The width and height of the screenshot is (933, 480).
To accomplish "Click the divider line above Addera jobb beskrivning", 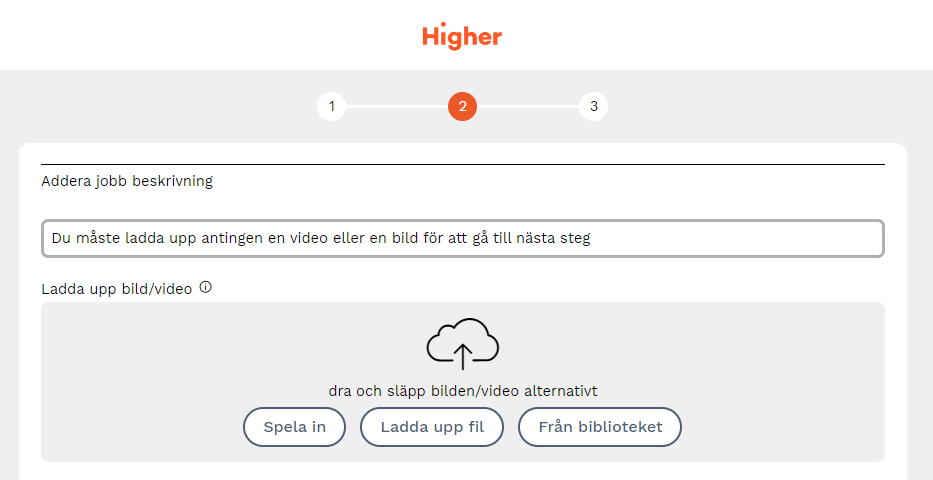I will point(462,164).
